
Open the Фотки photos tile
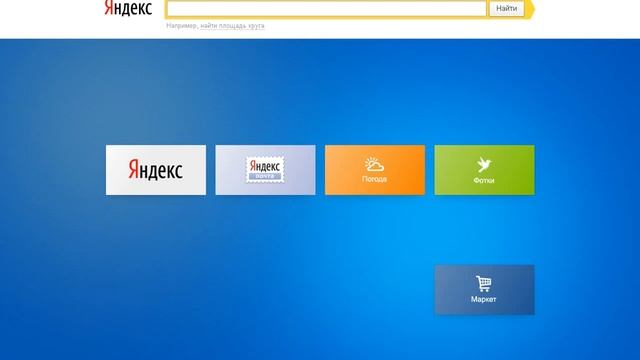(x=484, y=170)
